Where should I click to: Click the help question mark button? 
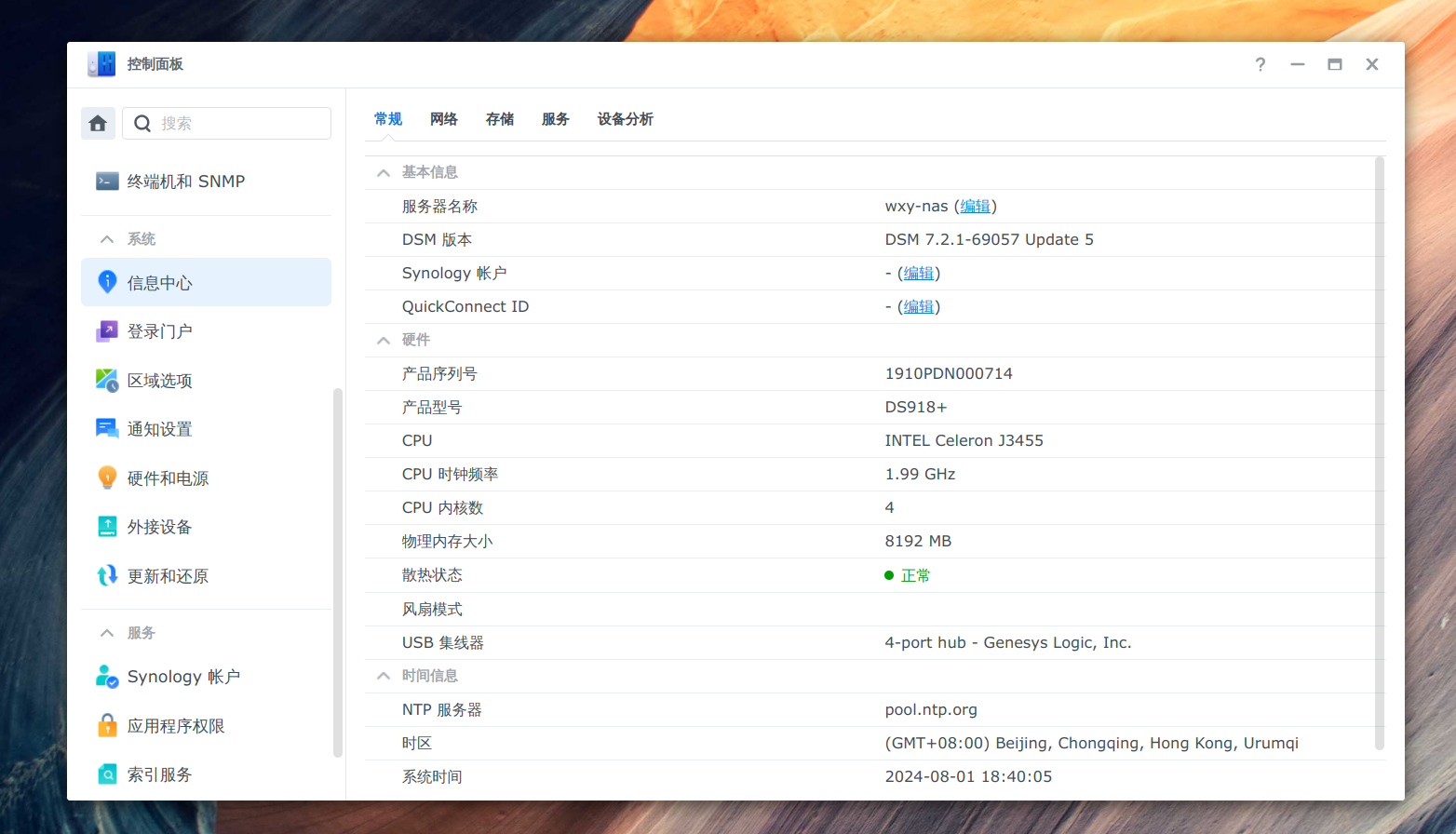1260,64
